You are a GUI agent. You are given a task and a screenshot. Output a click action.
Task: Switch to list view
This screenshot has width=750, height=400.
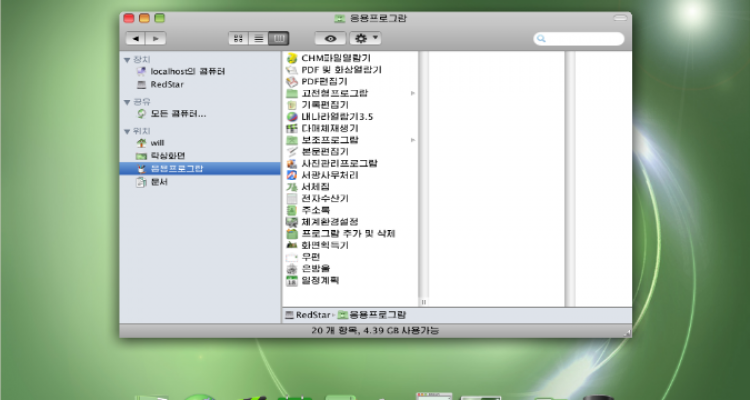click(258, 38)
